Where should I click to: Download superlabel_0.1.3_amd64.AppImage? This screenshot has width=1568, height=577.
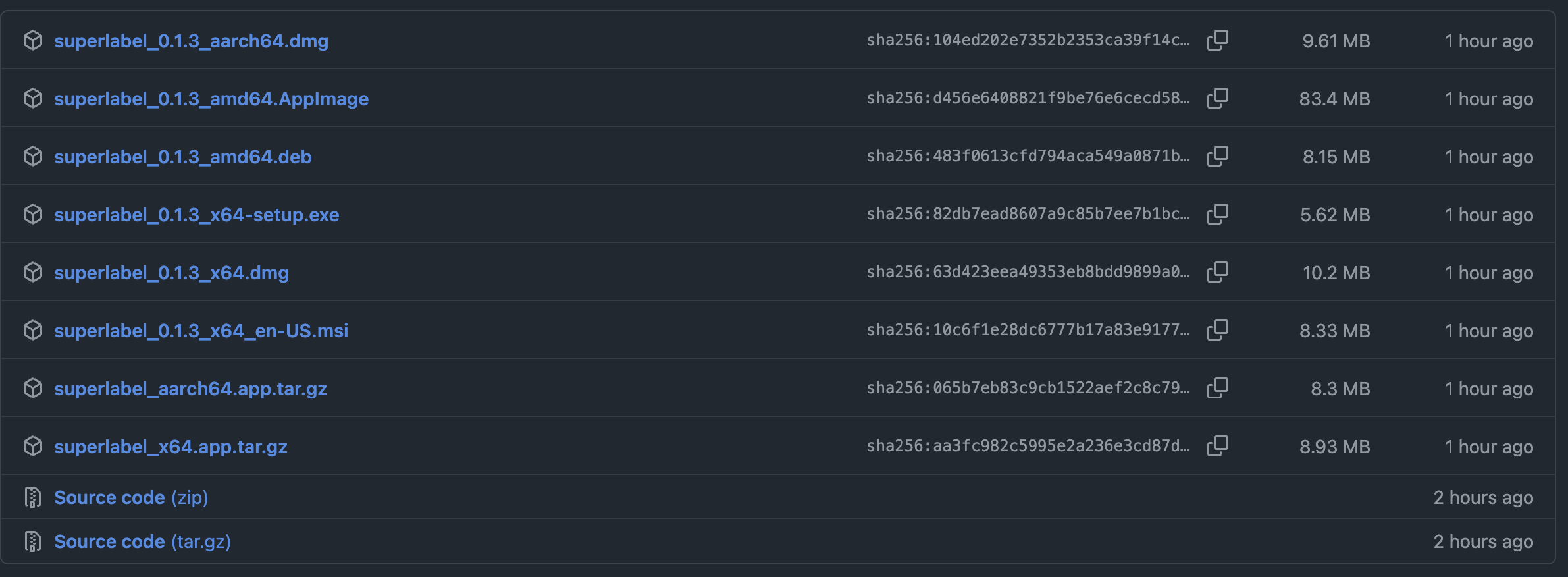pos(211,99)
